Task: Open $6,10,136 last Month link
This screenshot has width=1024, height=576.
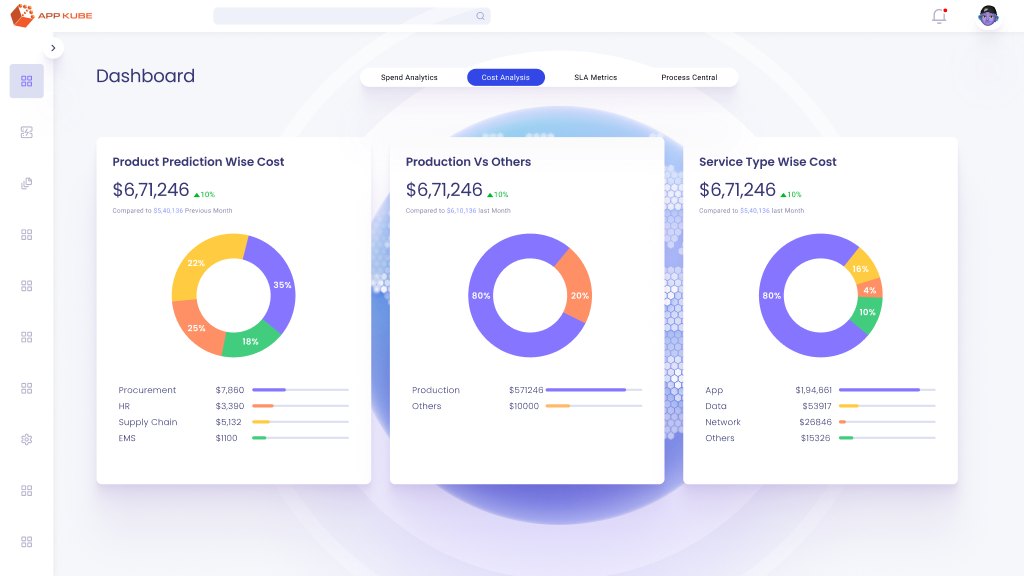Action: coord(462,211)
